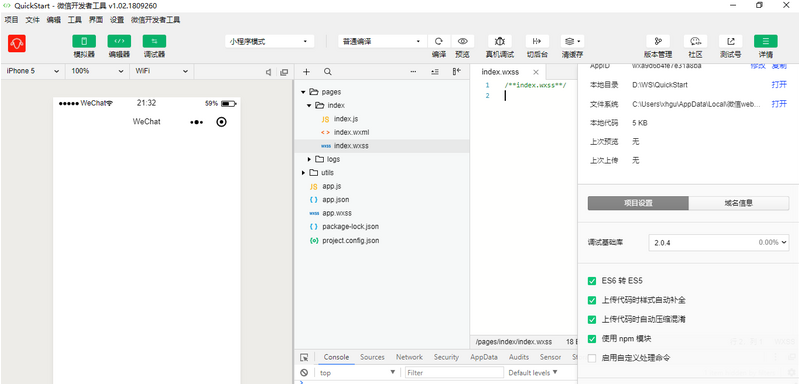Open the 社区 community icon

click(x=695, y=41)
